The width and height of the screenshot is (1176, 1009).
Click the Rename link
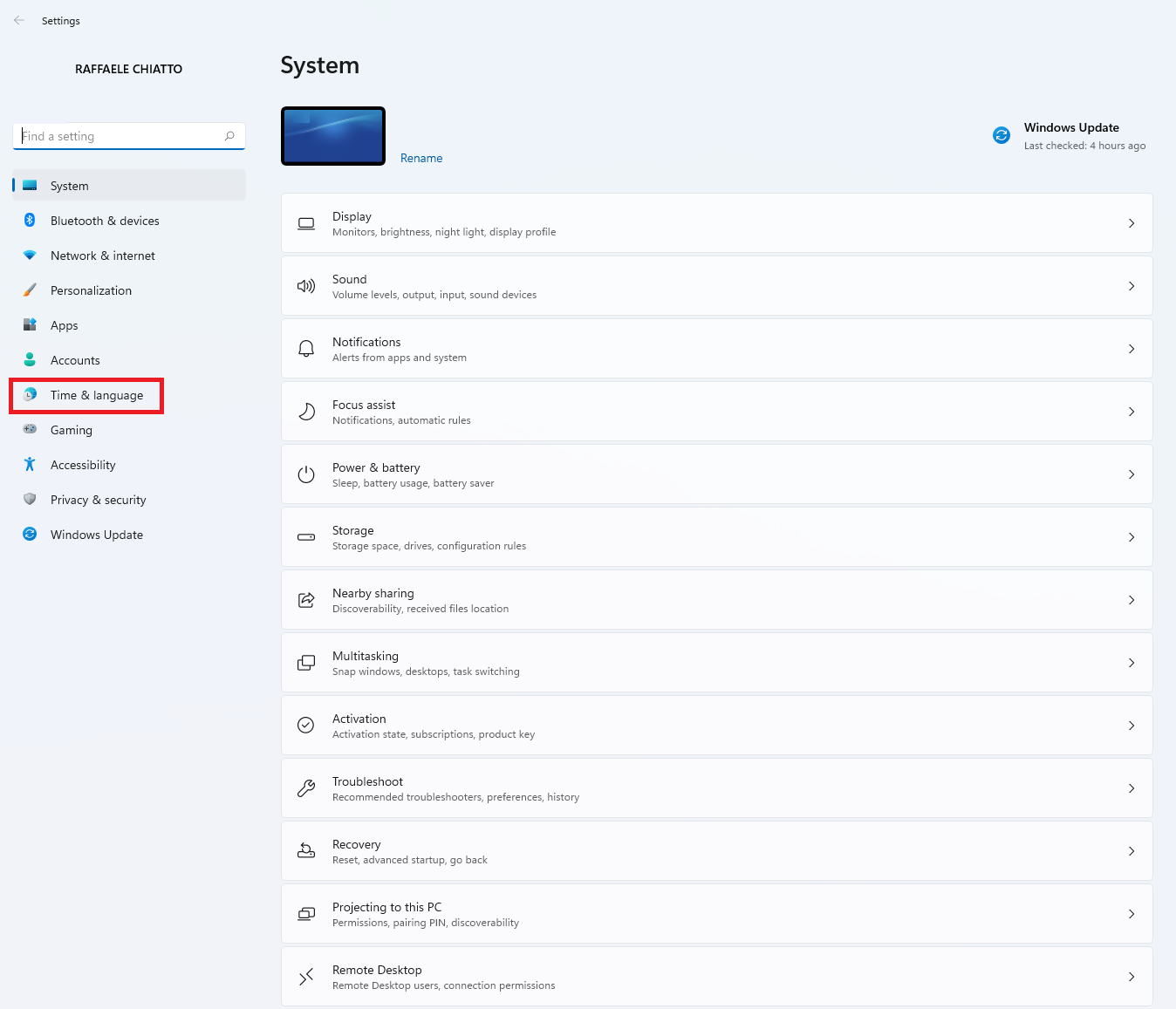[x=421, y=158]
